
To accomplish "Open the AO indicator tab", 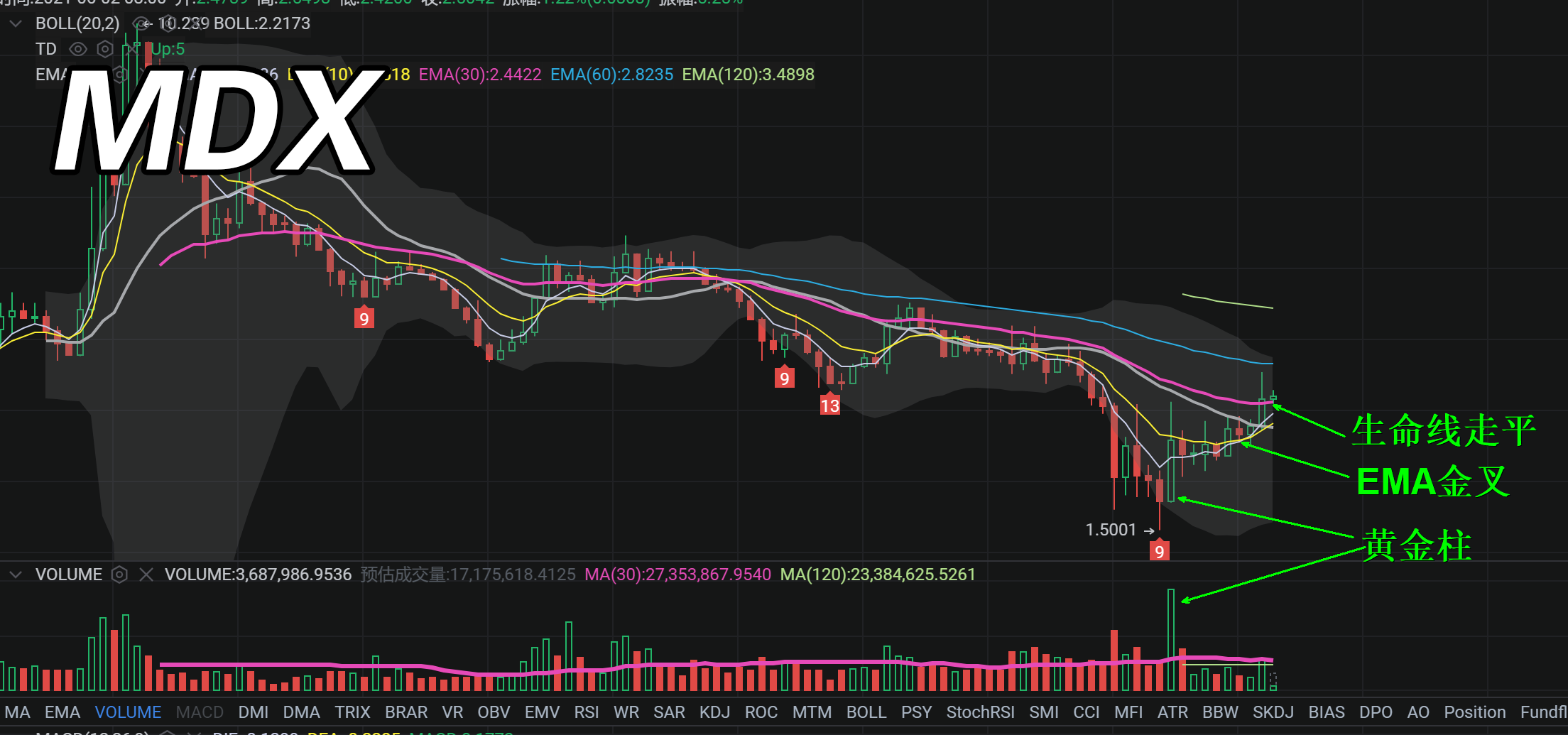I will 1418,712.
